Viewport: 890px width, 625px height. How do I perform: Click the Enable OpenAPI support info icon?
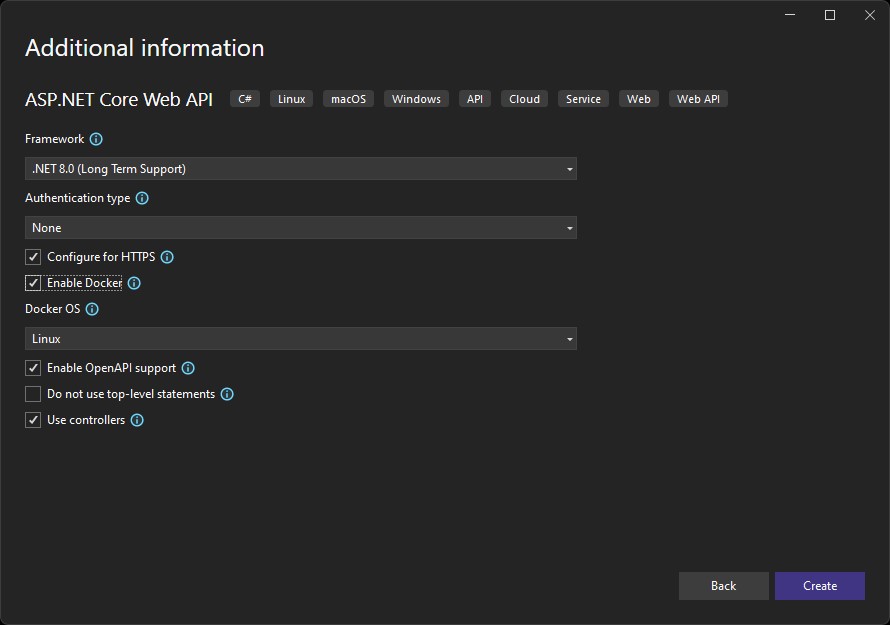click(188, 368)
